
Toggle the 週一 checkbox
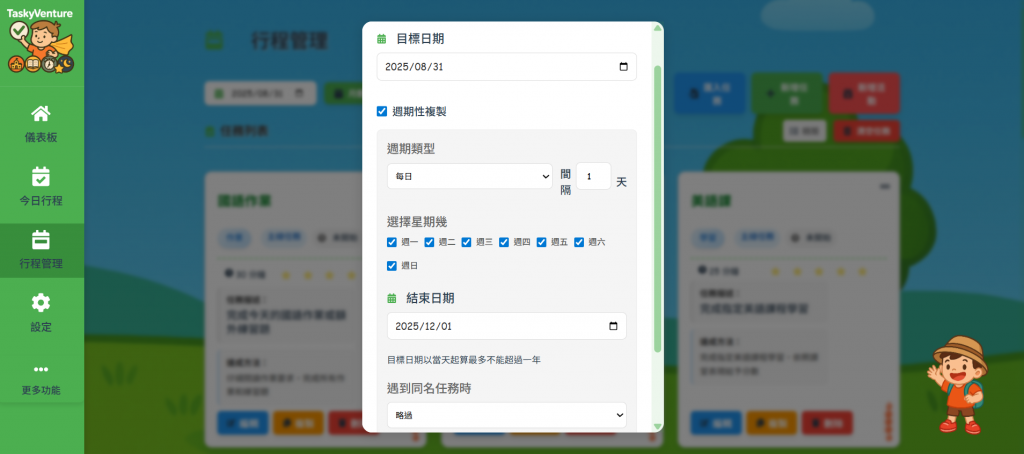click(x=392, y=242)
